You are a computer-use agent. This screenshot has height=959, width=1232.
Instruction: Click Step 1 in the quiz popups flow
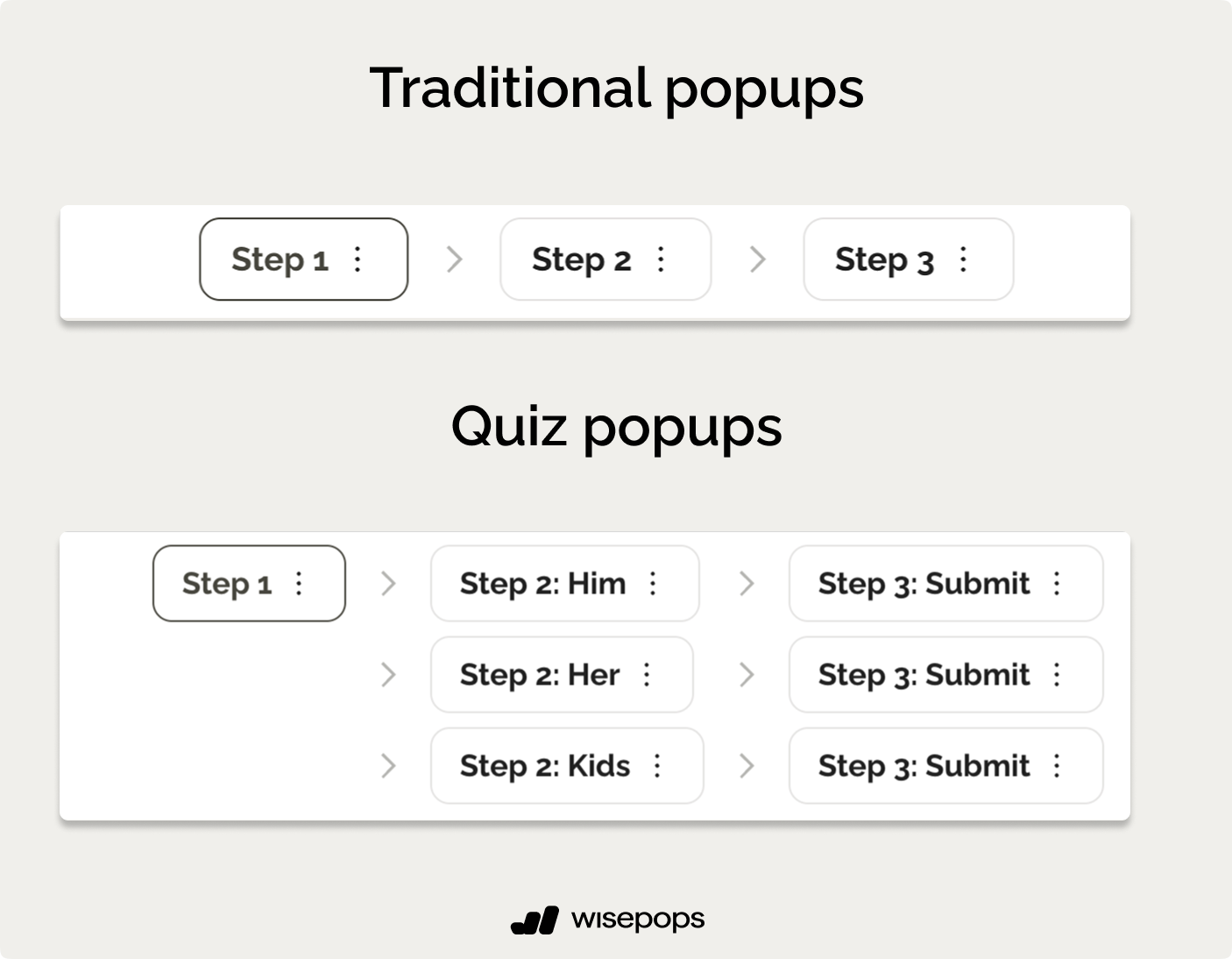point(227,584)
